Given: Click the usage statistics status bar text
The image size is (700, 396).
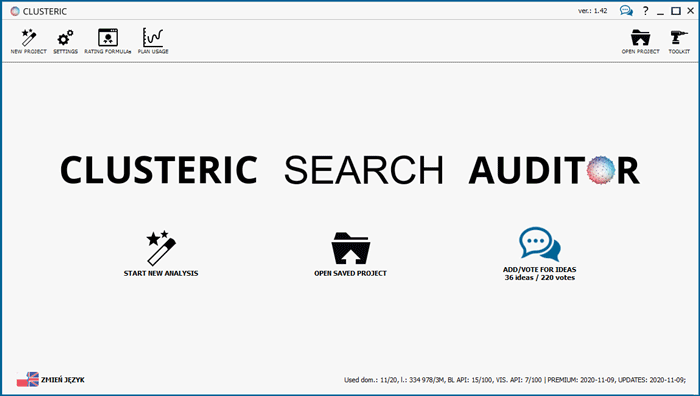Looking at the screenshot, I should pyautogui.click(x=515, y=380).
